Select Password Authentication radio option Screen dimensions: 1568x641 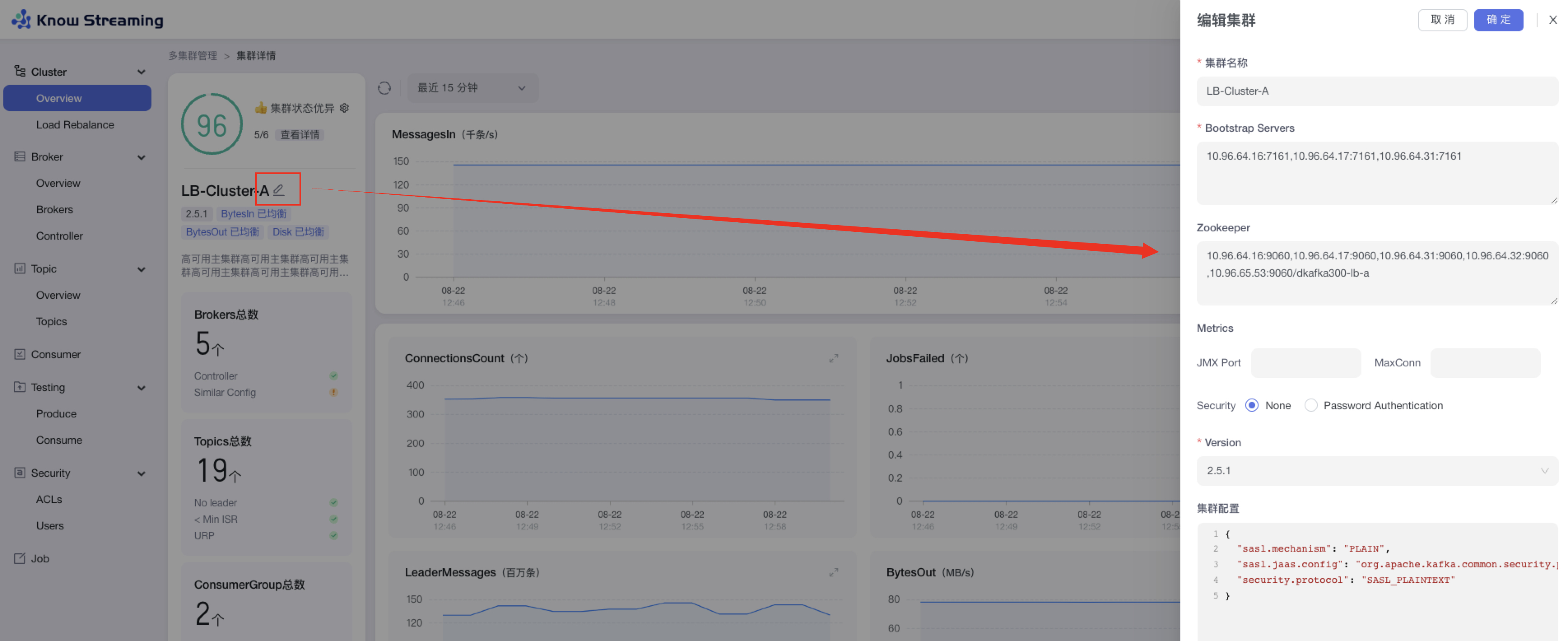[x=1310, y=406]
